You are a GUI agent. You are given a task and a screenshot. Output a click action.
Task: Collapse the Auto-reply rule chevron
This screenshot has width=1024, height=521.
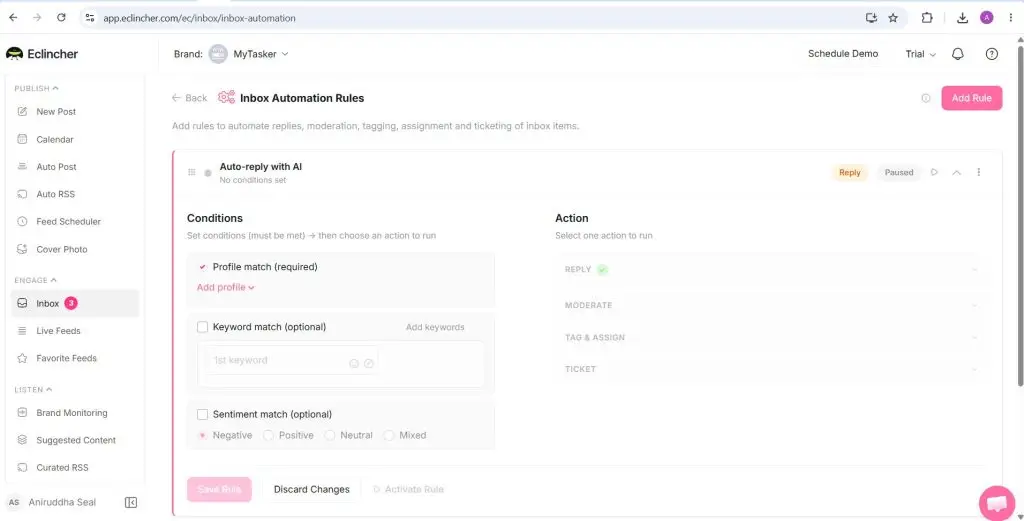[957, 172]
